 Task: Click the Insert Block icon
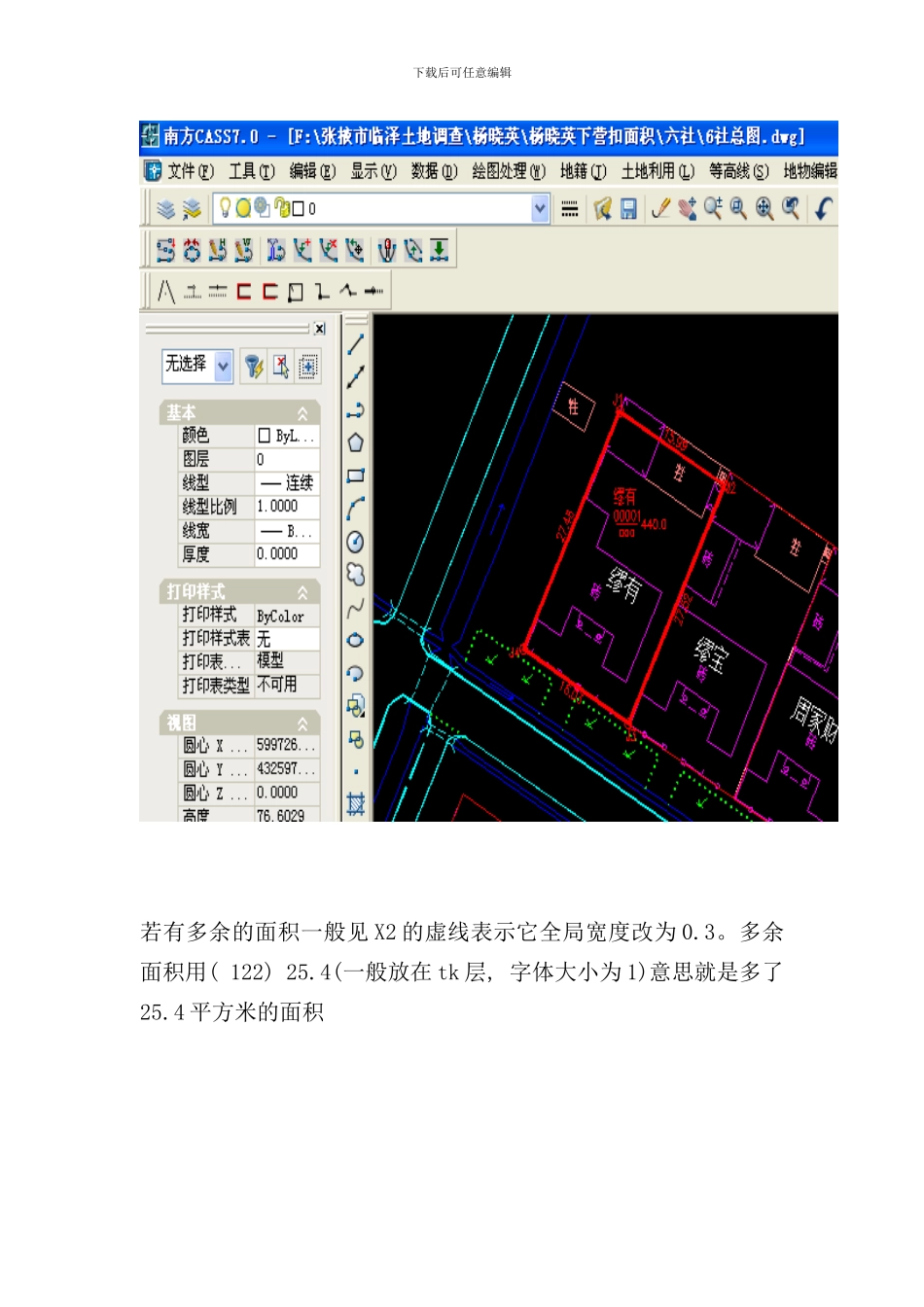pyautogui.click(x=356, y=706)
